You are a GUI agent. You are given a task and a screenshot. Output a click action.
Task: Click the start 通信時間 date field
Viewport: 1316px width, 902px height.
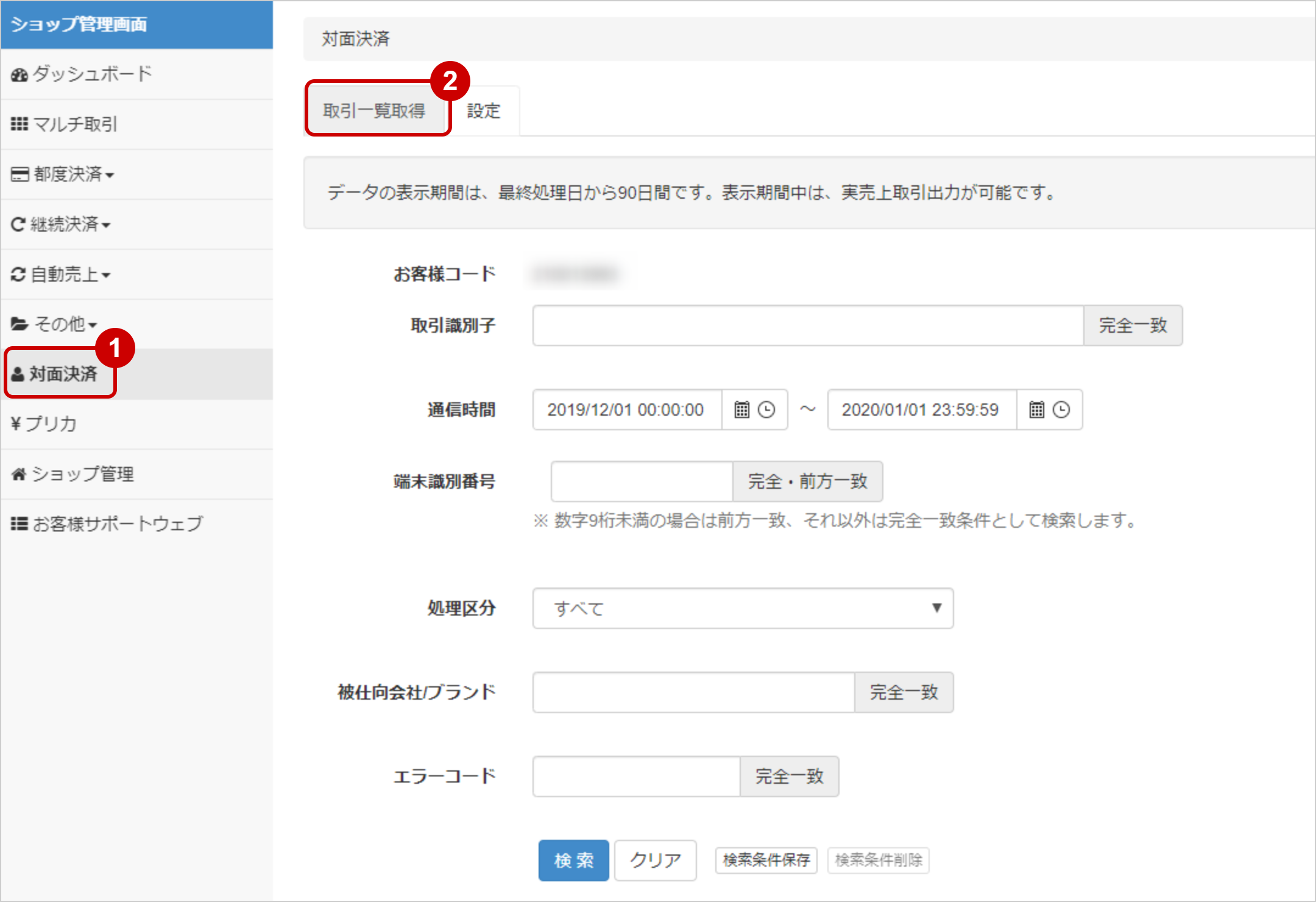tap(627, 410)
